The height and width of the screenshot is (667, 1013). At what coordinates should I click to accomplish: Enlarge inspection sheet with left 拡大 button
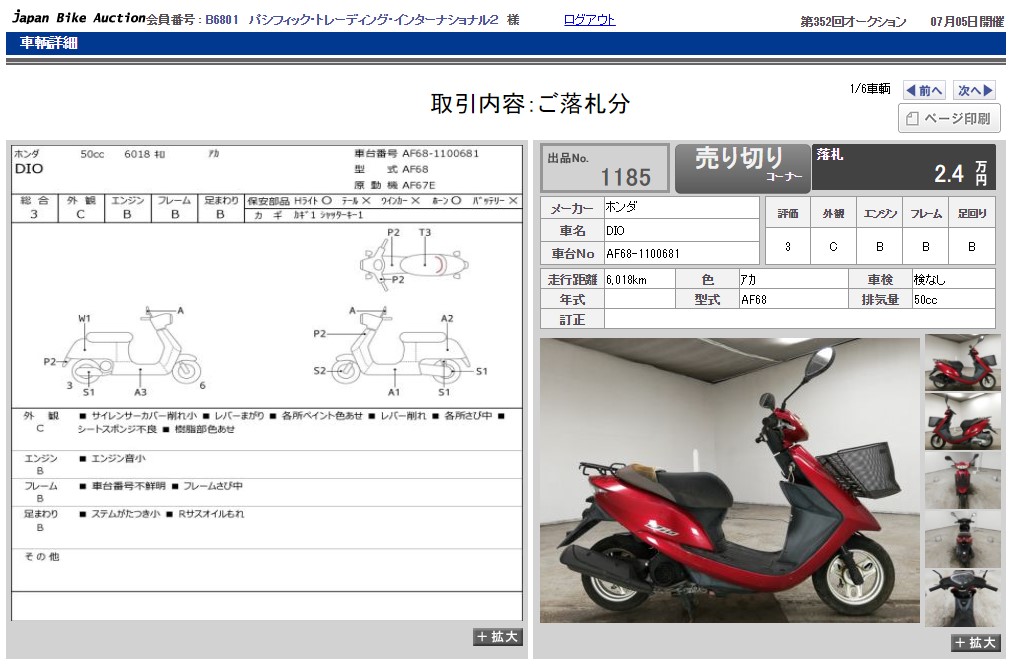coord(497,637)
